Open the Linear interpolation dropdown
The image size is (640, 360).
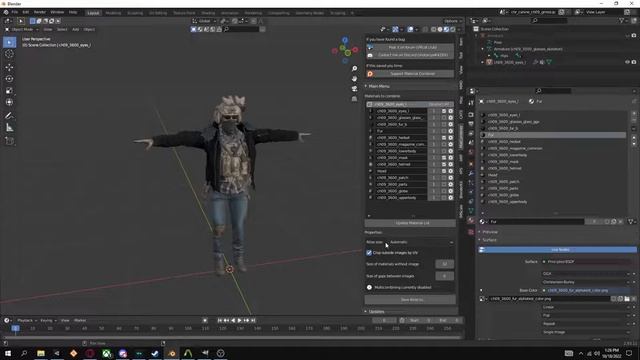pos(586,307)
